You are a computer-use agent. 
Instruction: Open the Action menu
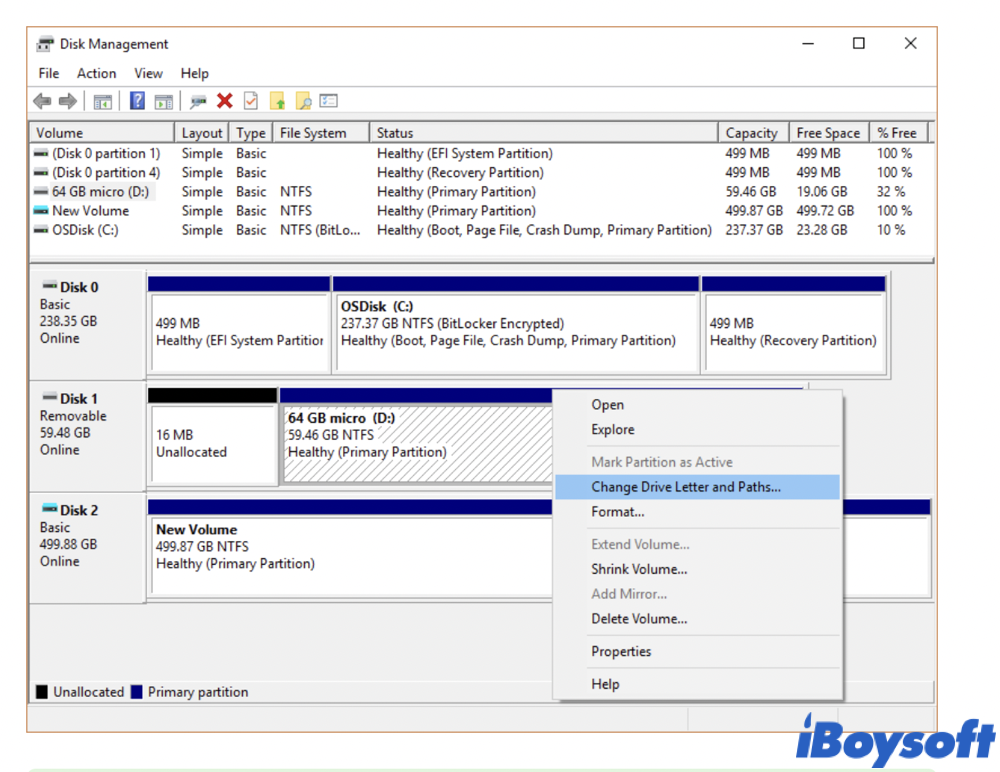pos(96,73)
